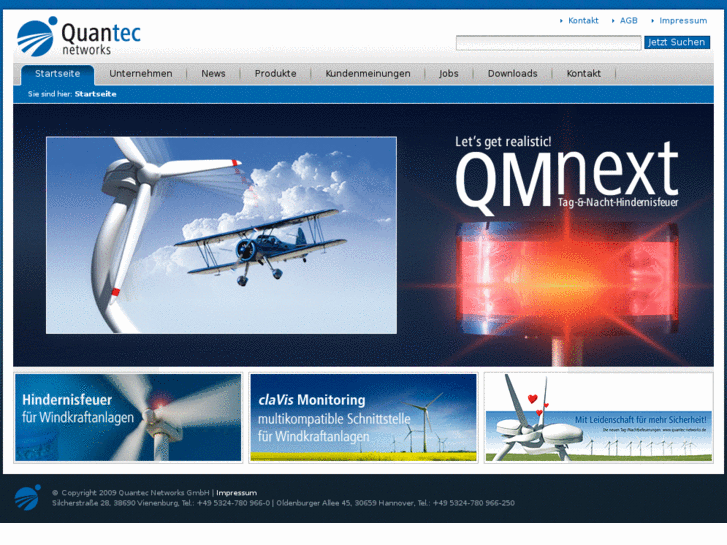
Task: Click the footer copyright text Quantec Networks GmbH
Action: point(131,493)
